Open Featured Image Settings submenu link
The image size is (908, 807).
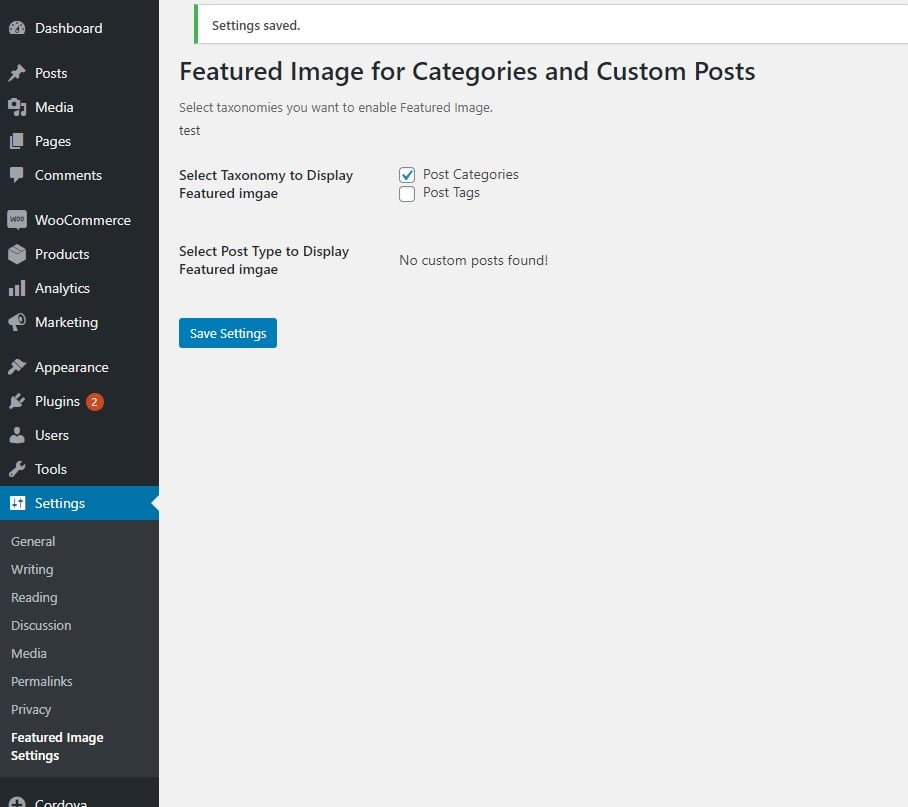(x=57, y=746)
